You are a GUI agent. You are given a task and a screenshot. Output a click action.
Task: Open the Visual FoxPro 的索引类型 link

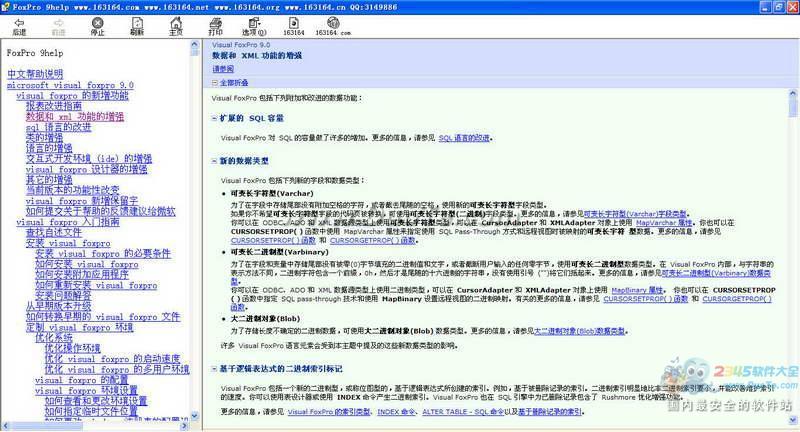click(x=329, y=412)
